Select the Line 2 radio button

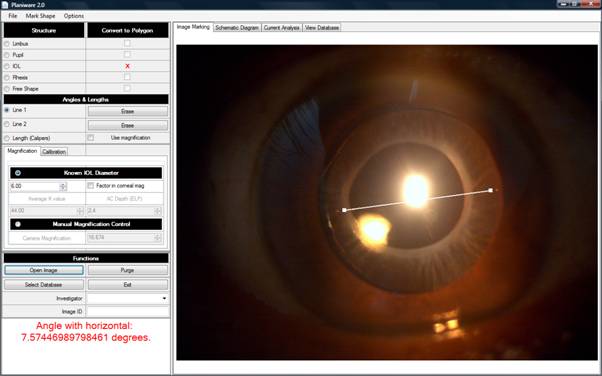(x=7, y=124)
